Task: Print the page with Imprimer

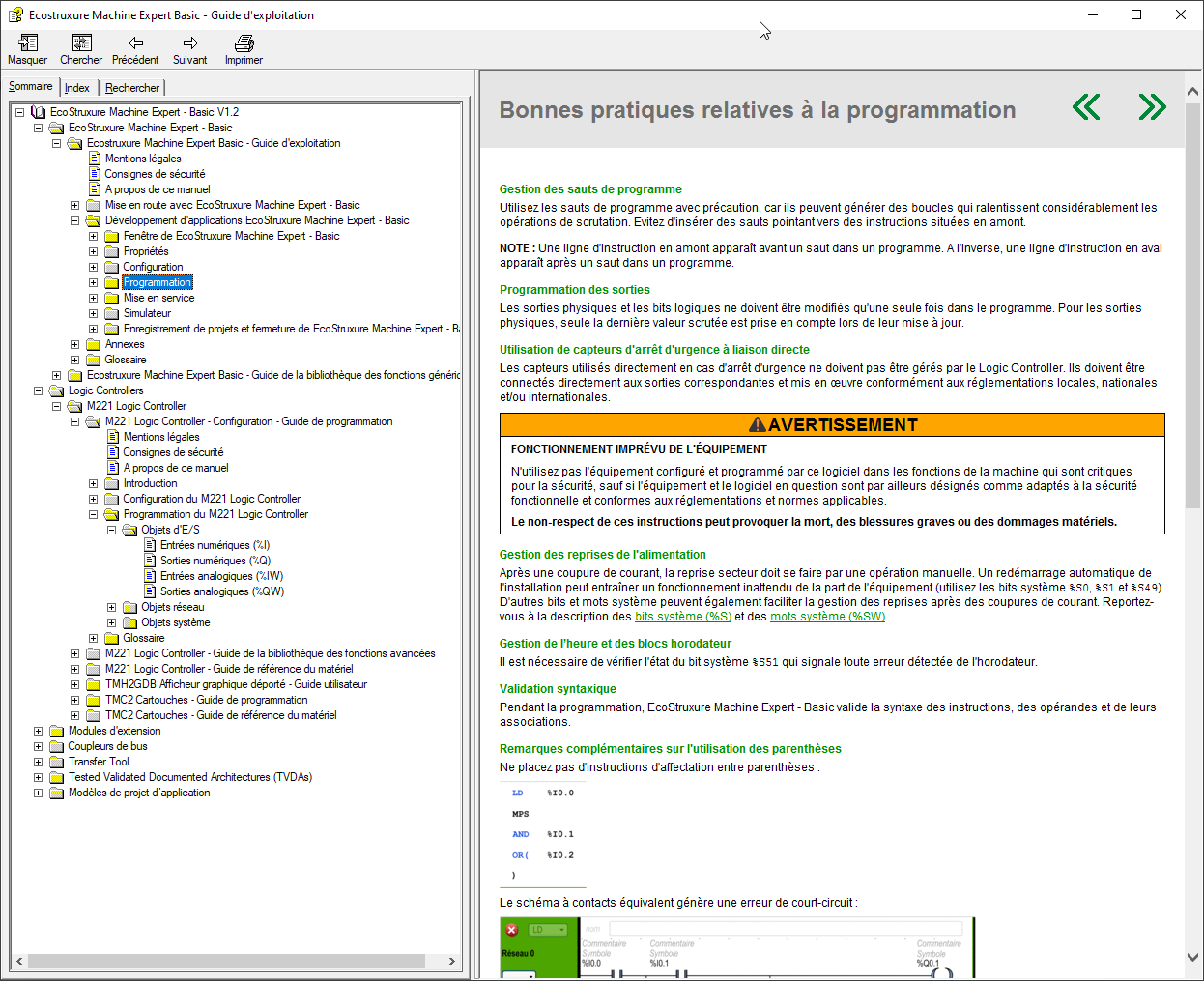Action: tap(244, 43)
